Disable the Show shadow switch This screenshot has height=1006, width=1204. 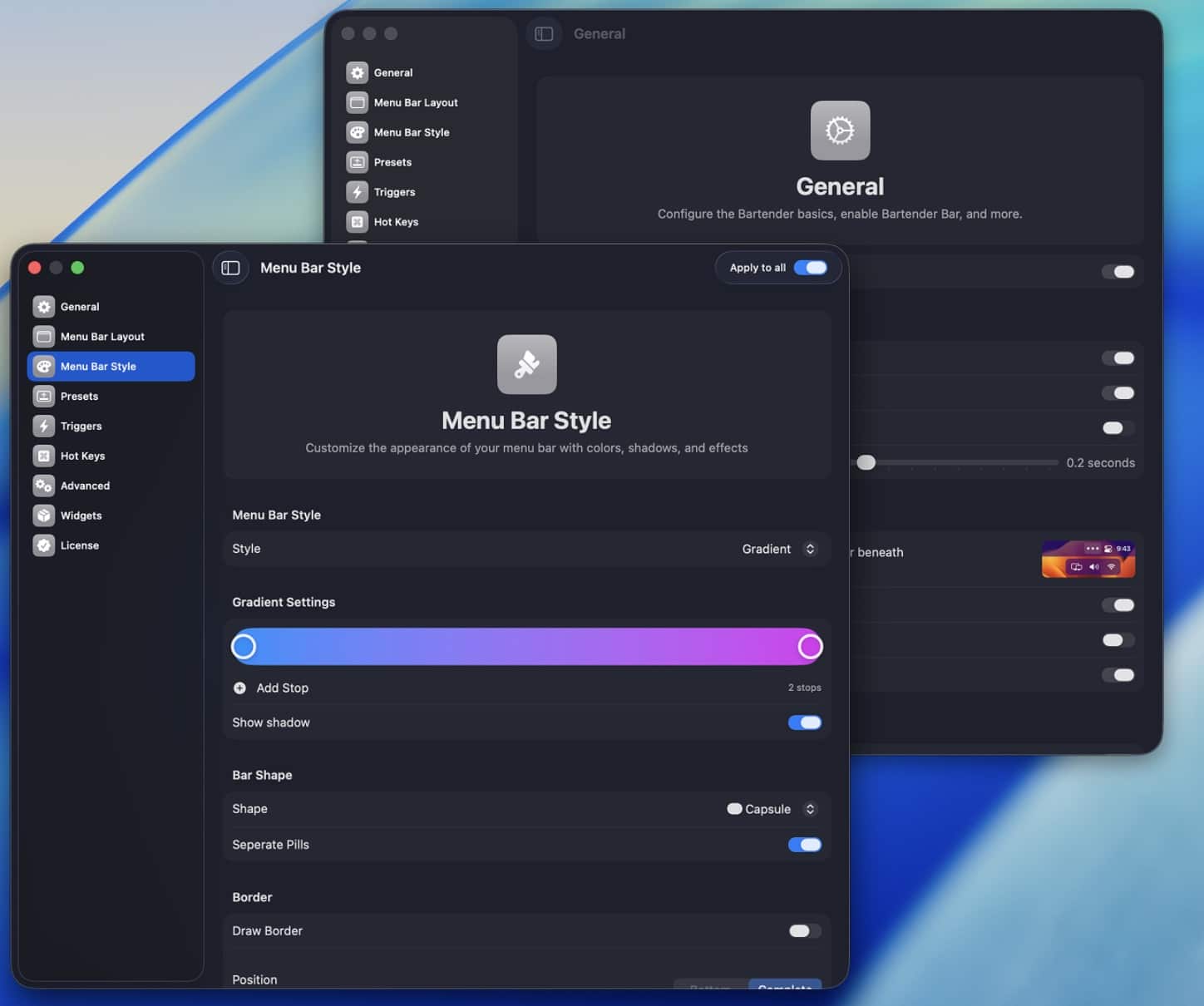click(805, 722)
